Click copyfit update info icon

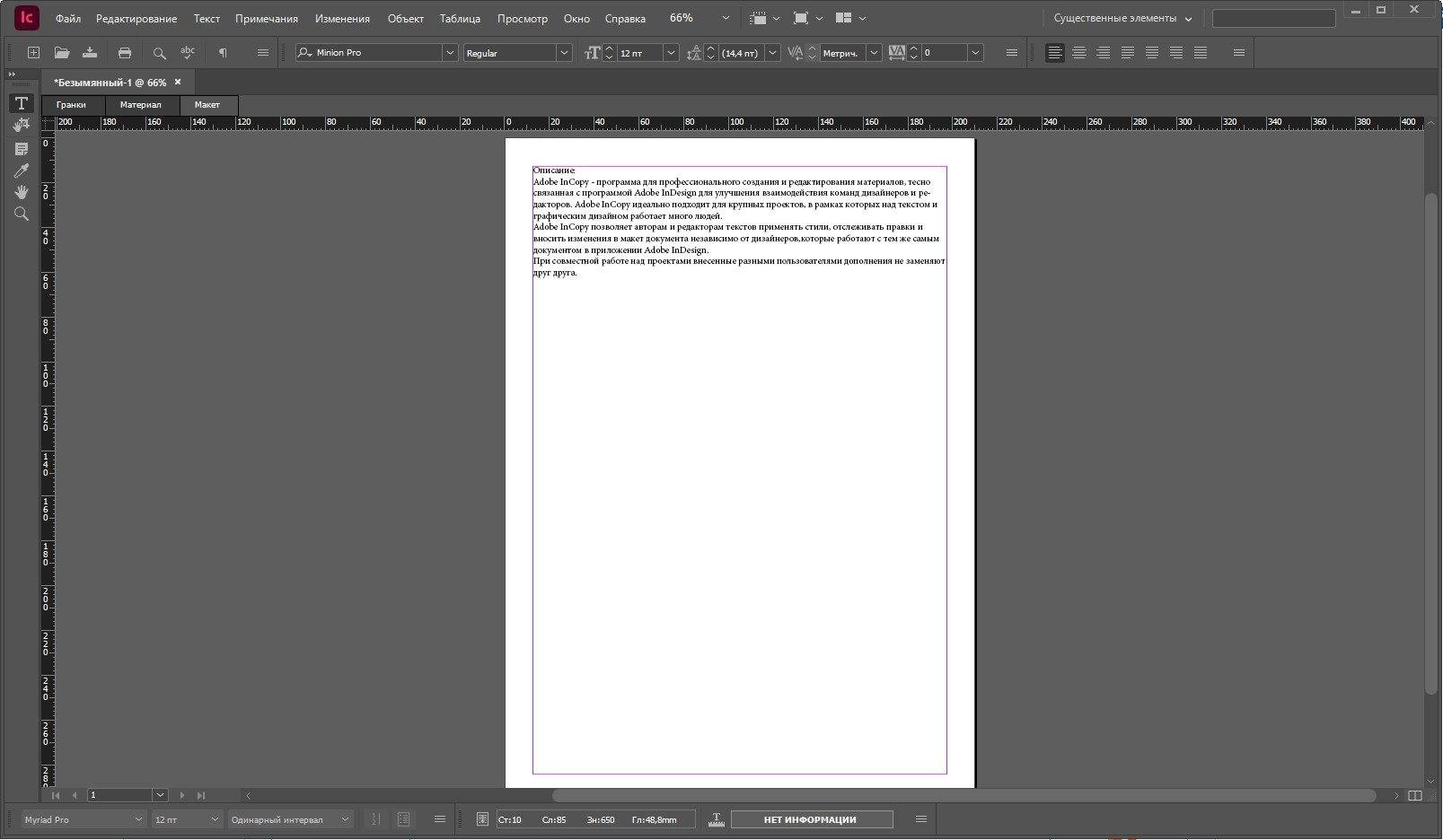pyautogui.click(x=482, y=819)
